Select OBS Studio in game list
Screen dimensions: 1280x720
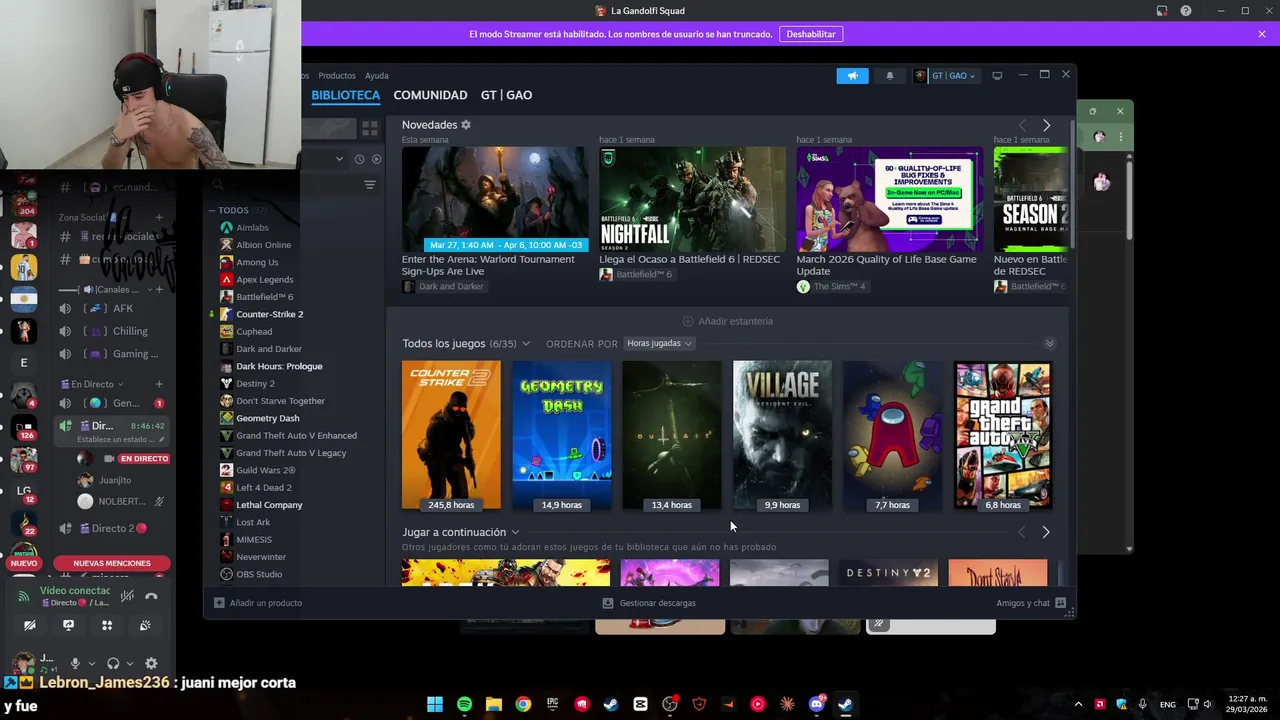[x=259, y=574]
